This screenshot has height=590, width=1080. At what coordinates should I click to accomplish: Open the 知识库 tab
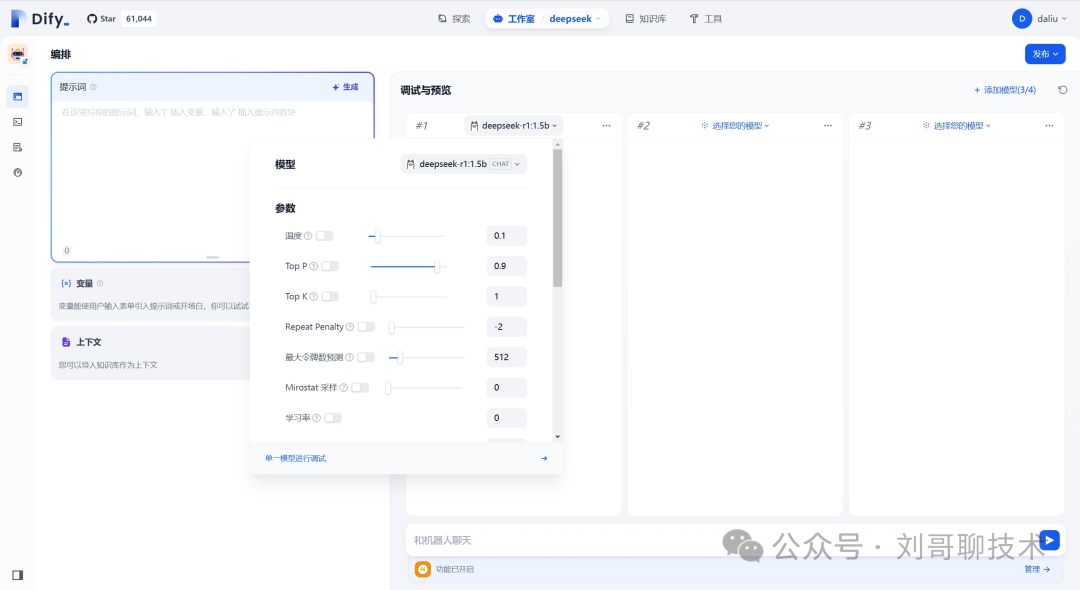pyautogui.click(x=645, y=19)
